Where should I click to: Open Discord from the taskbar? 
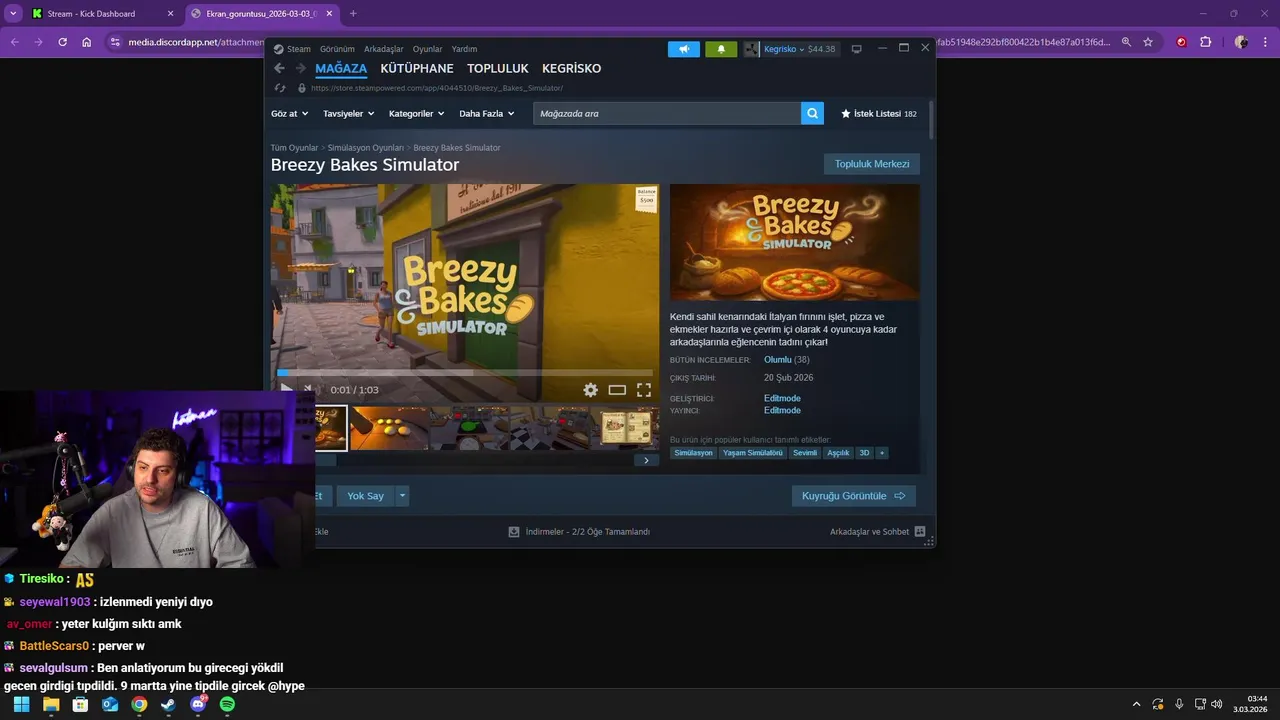198,704
